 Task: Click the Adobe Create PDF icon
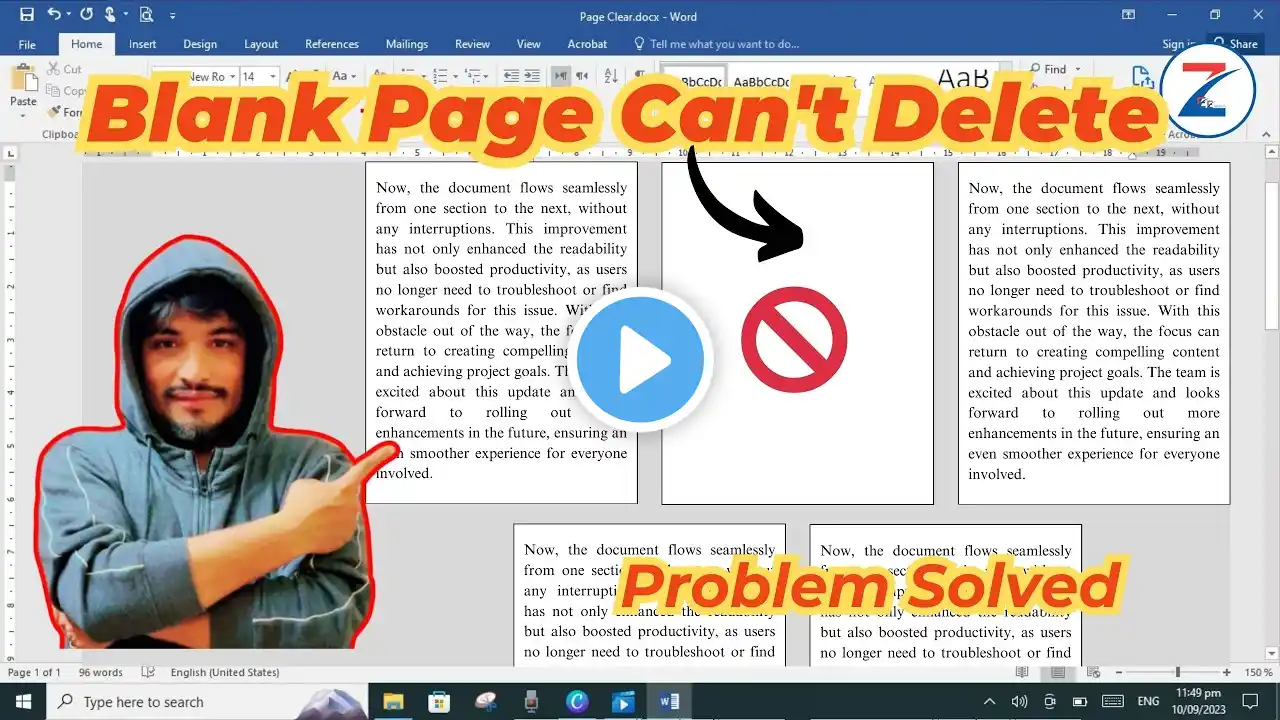(1143, 78)
